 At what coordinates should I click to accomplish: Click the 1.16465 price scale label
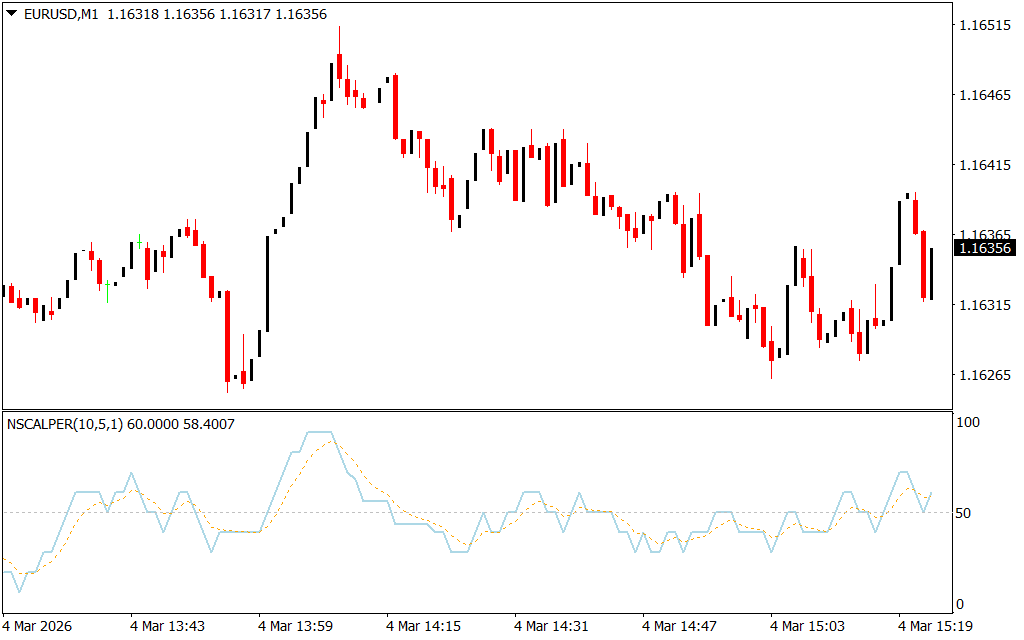[985, 95]
